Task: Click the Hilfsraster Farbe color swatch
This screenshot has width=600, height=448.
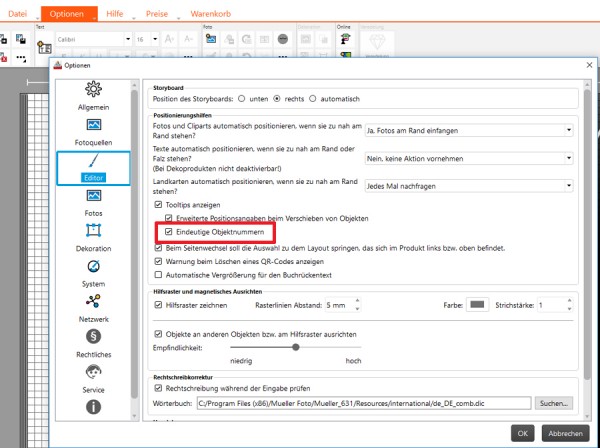Action: pyautogui.click(x=476, y=304)
